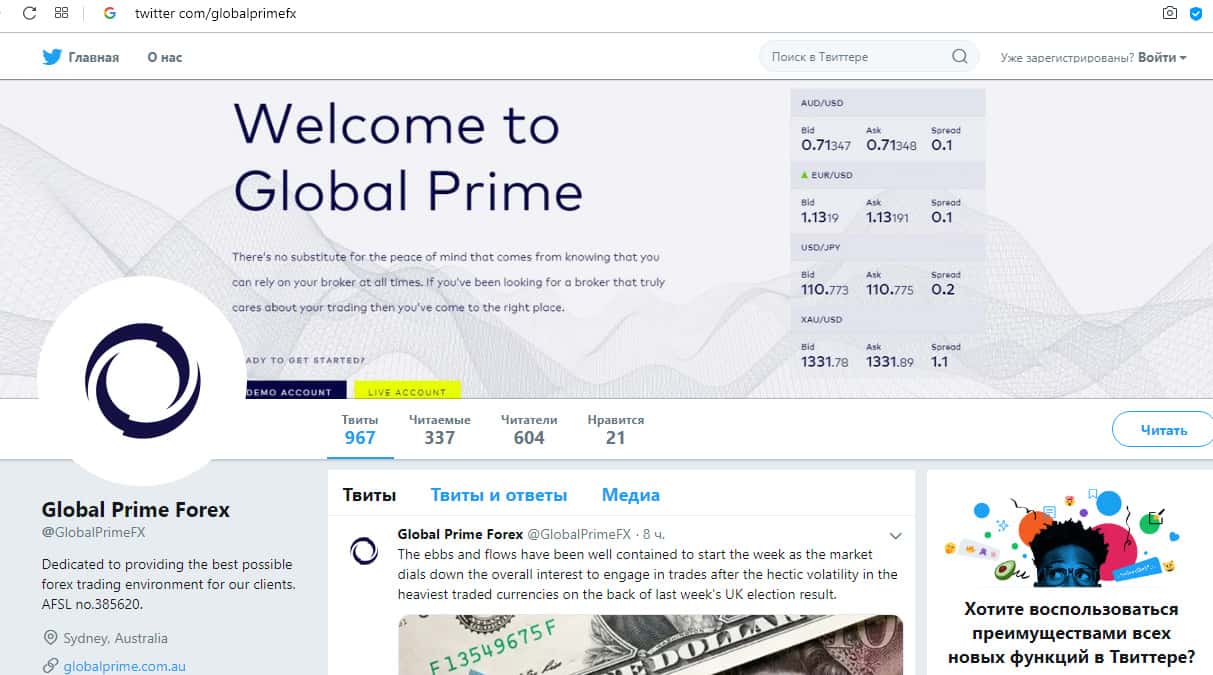This screenshot has height=675, width=1213.
Task: Open the browser tab grid icon
Action: [x=62, y=13]
